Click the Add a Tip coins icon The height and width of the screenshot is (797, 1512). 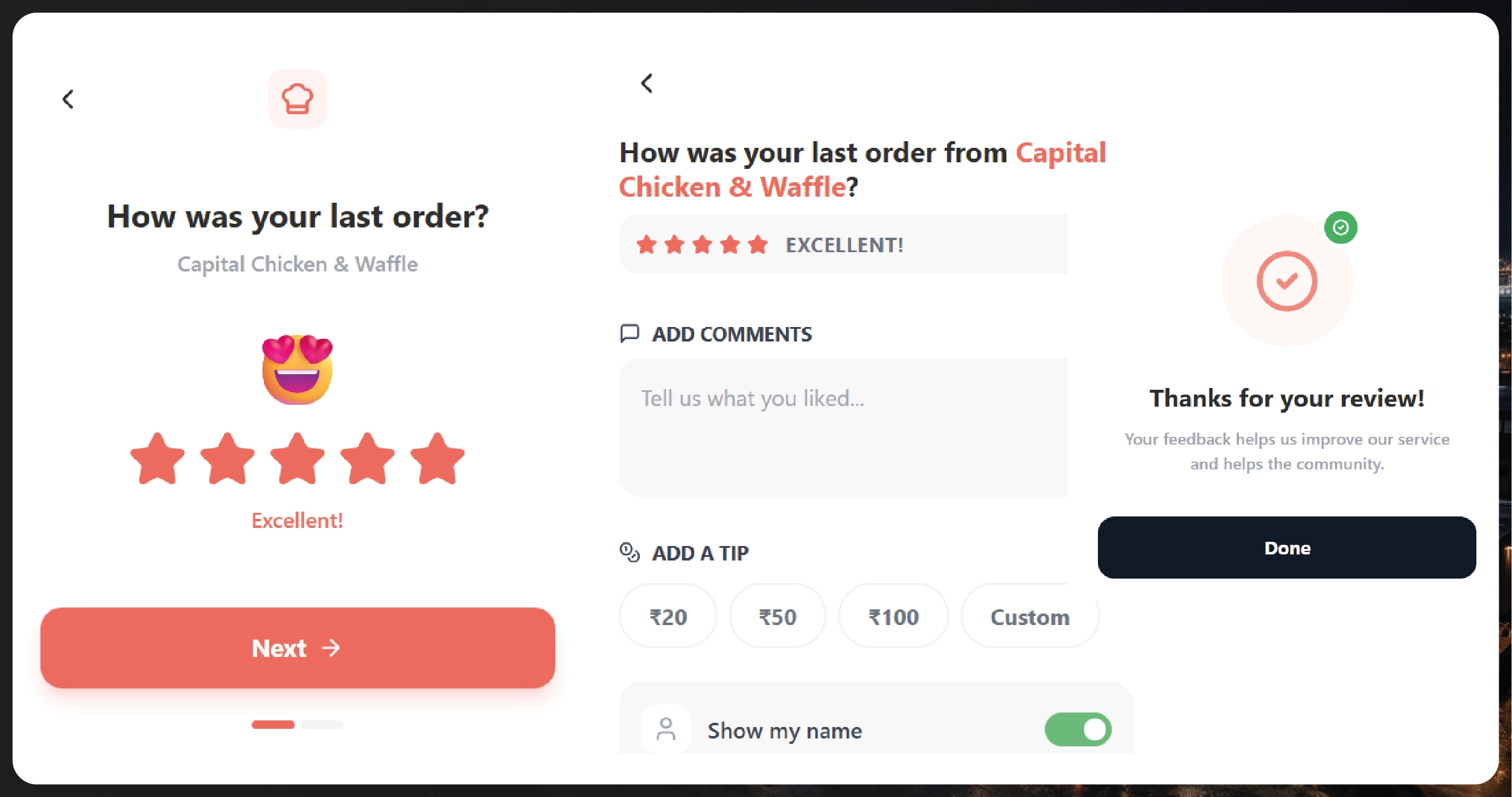tap(630, 553)
